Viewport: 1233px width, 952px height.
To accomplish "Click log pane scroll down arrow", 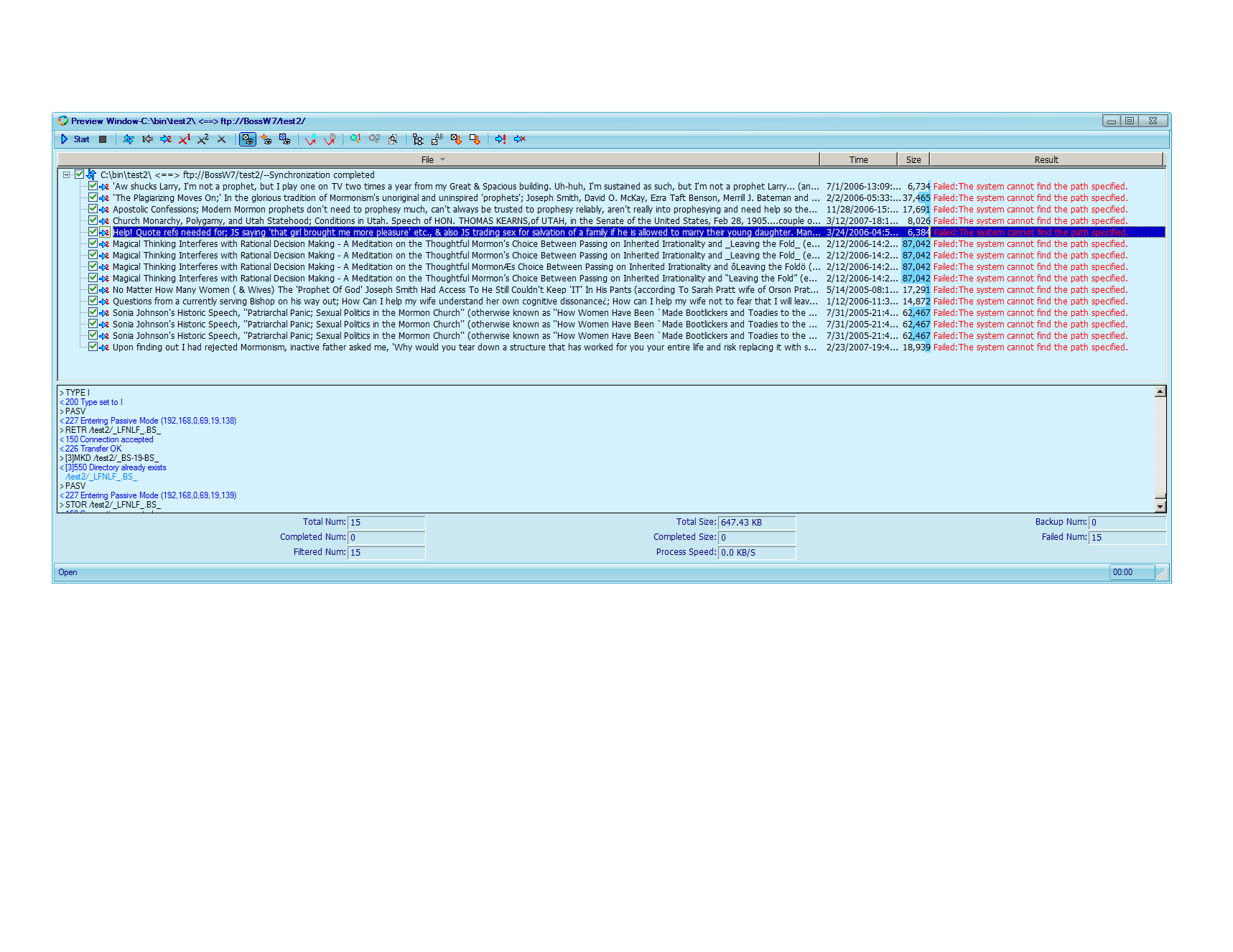I will [x=1160, y=506].
